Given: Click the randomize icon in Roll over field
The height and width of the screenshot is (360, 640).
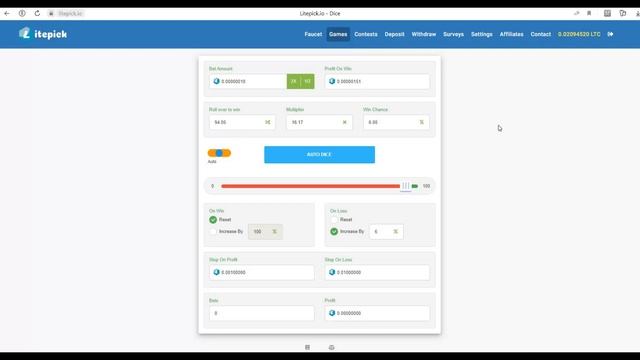Looking at the screenshot, I should tap(268, 122).
